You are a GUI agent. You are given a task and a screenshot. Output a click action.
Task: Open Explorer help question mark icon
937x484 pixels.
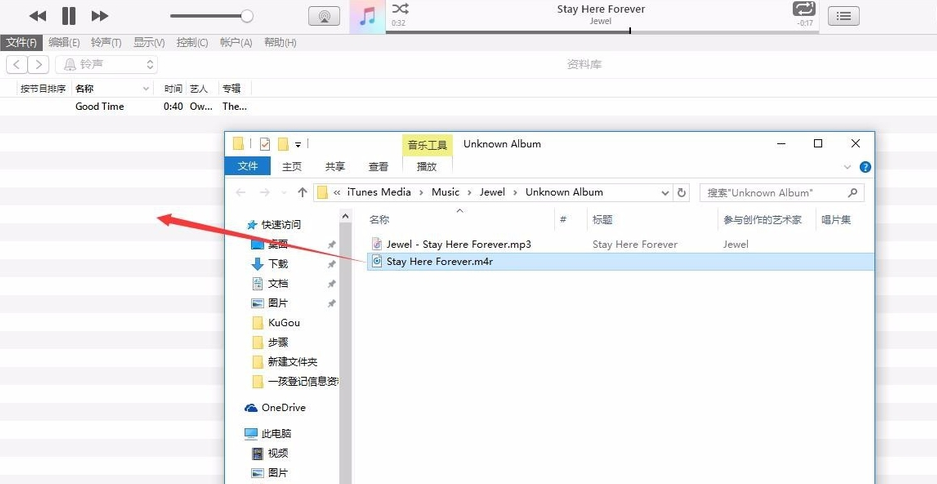(x=865, y=167)
